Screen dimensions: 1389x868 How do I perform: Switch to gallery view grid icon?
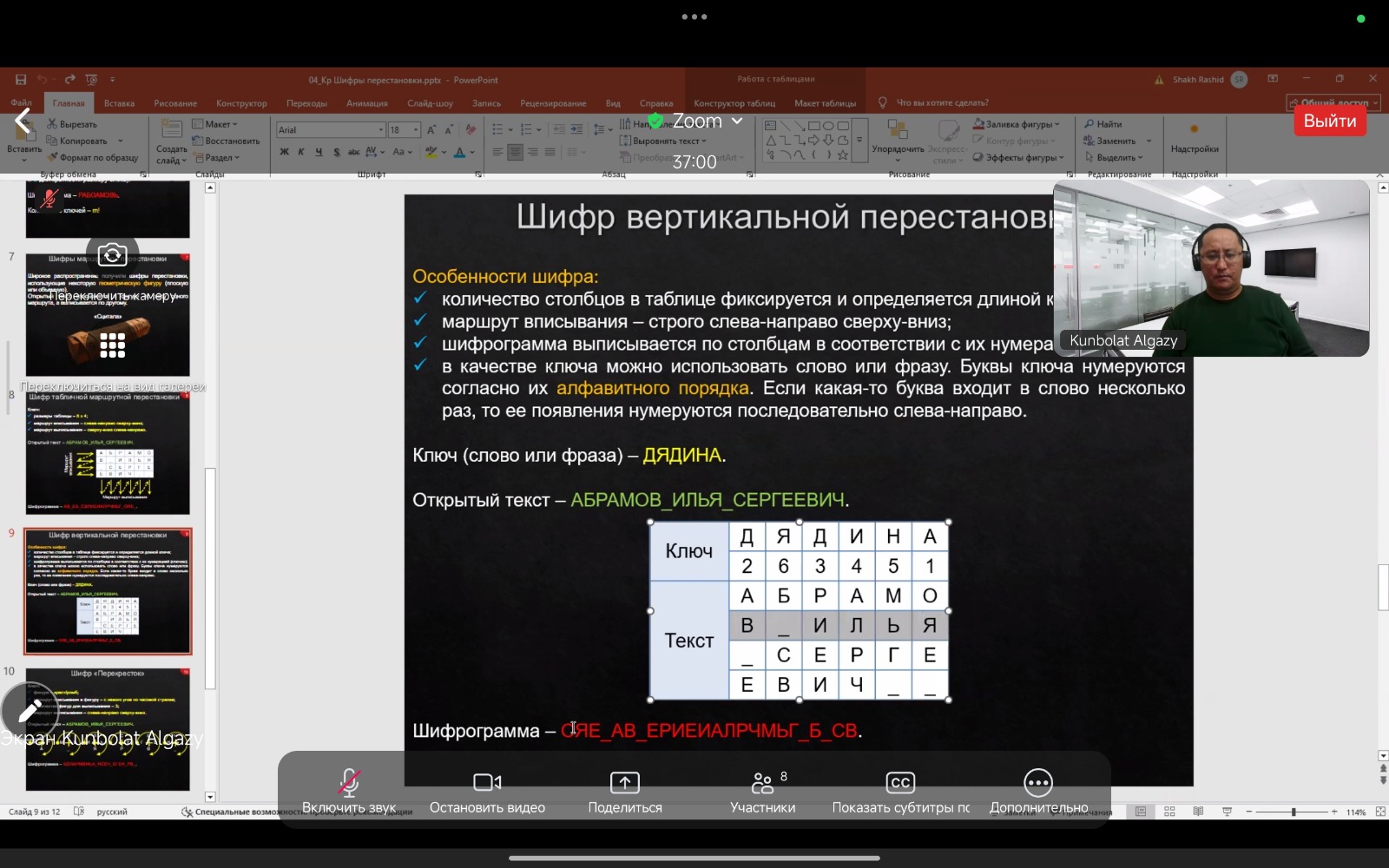[112, 345]
